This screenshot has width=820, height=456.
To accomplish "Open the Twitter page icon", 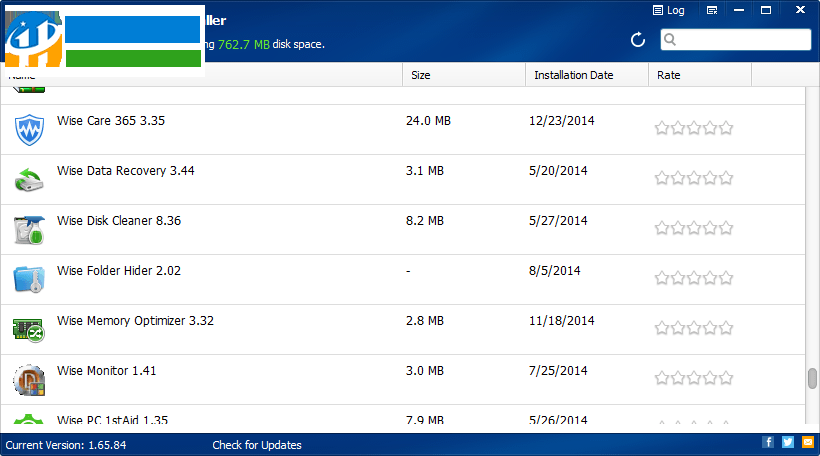I will [788, 442].
